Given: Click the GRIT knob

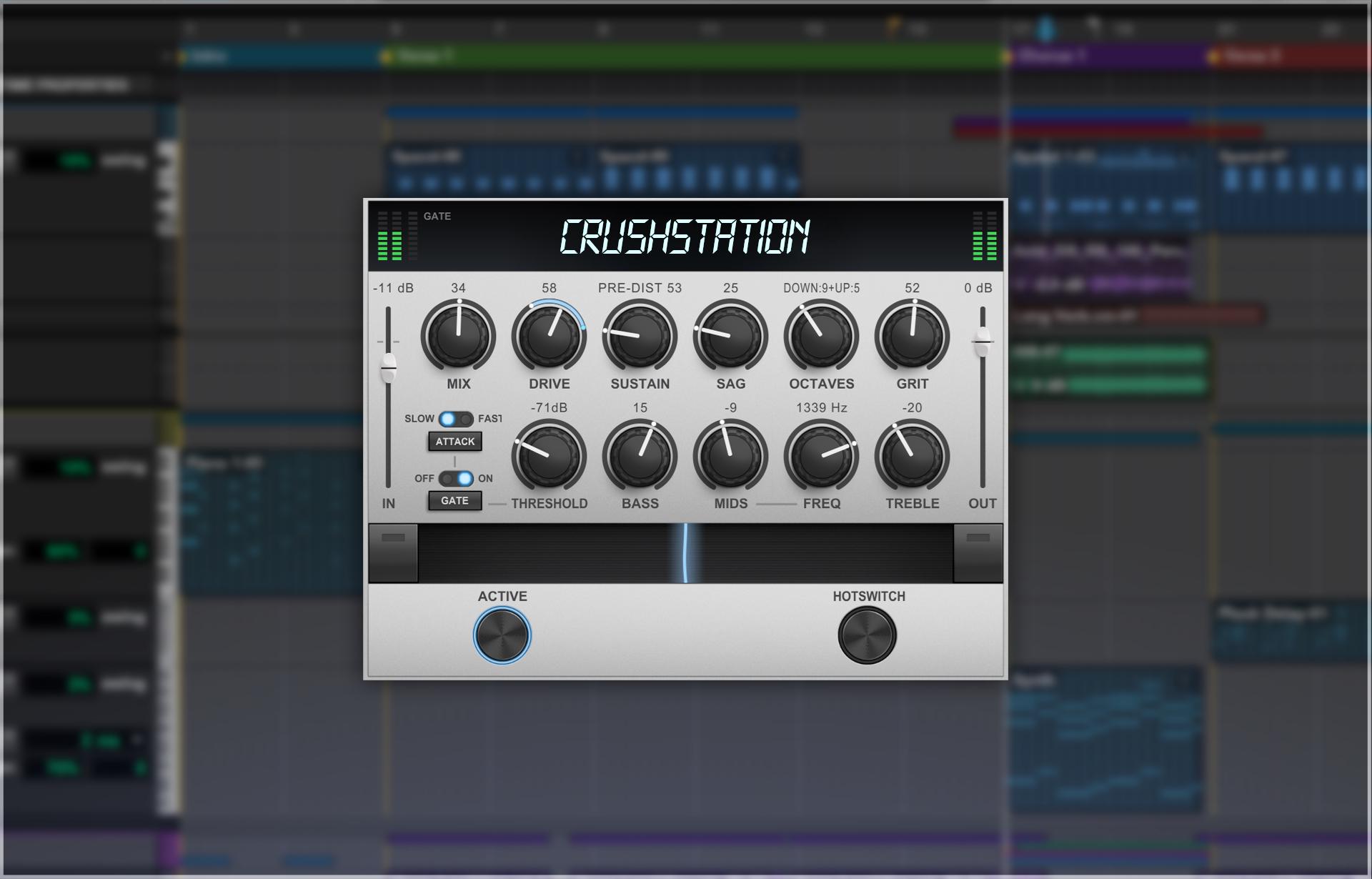Looking at the screenshot, I should click(x=912, y=336).
